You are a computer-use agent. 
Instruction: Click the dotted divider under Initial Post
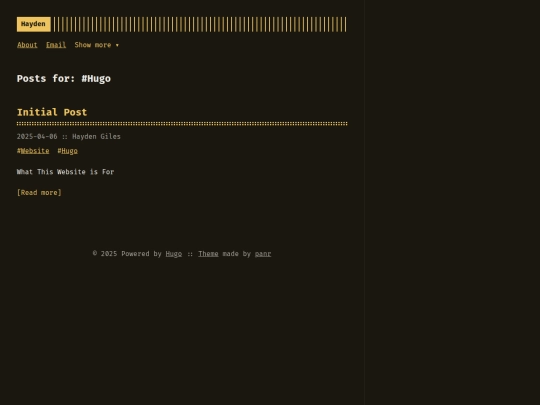pyautogui.click(x=182, y=124)
